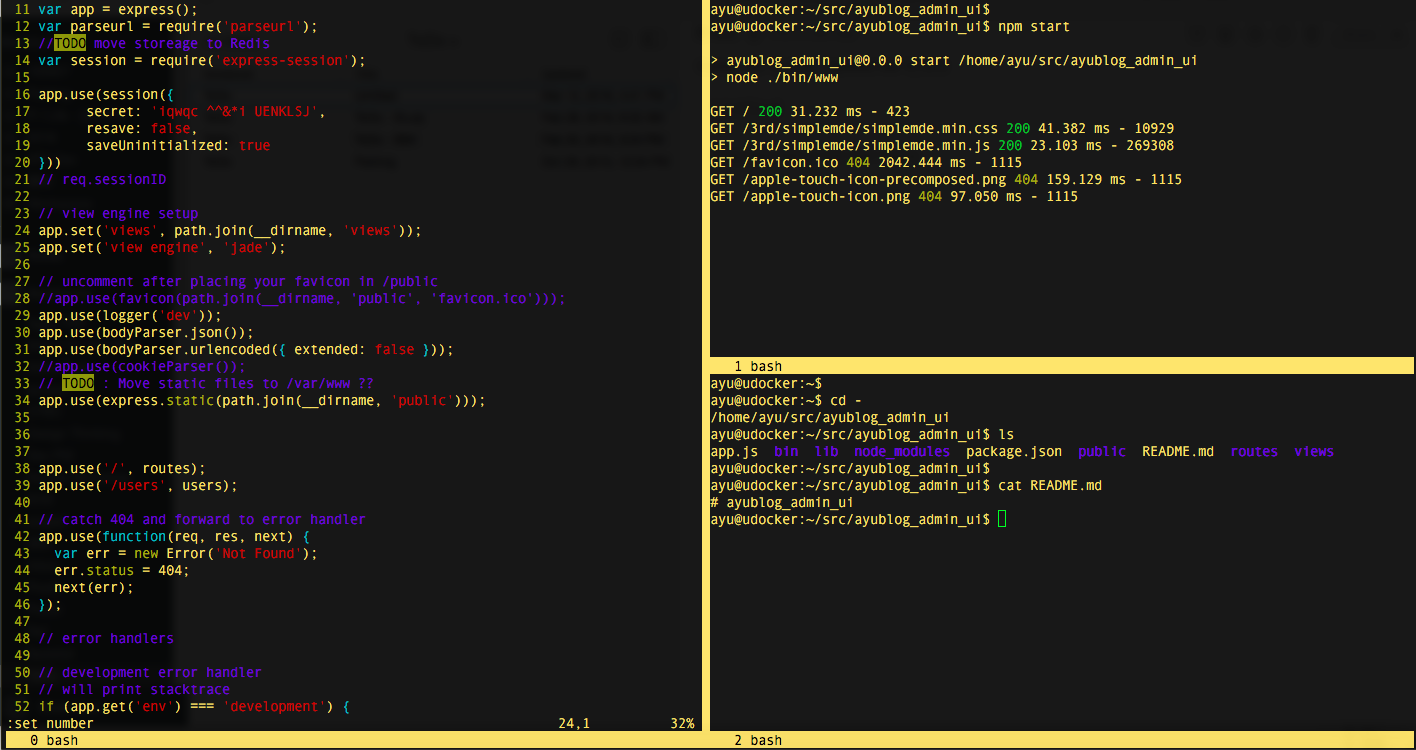Switch to tmux window 2 bash
This screenshot has width=1416, height=750.
758,740
